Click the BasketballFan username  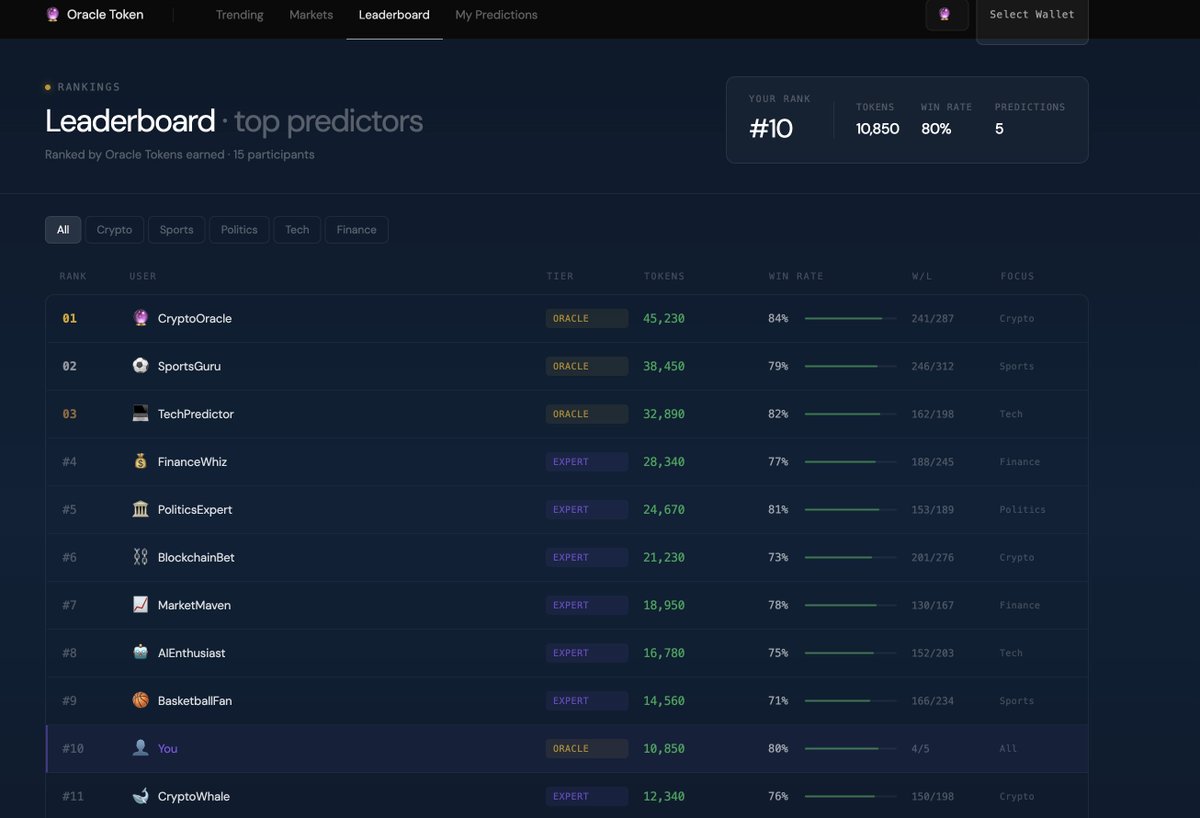point(195,701)
